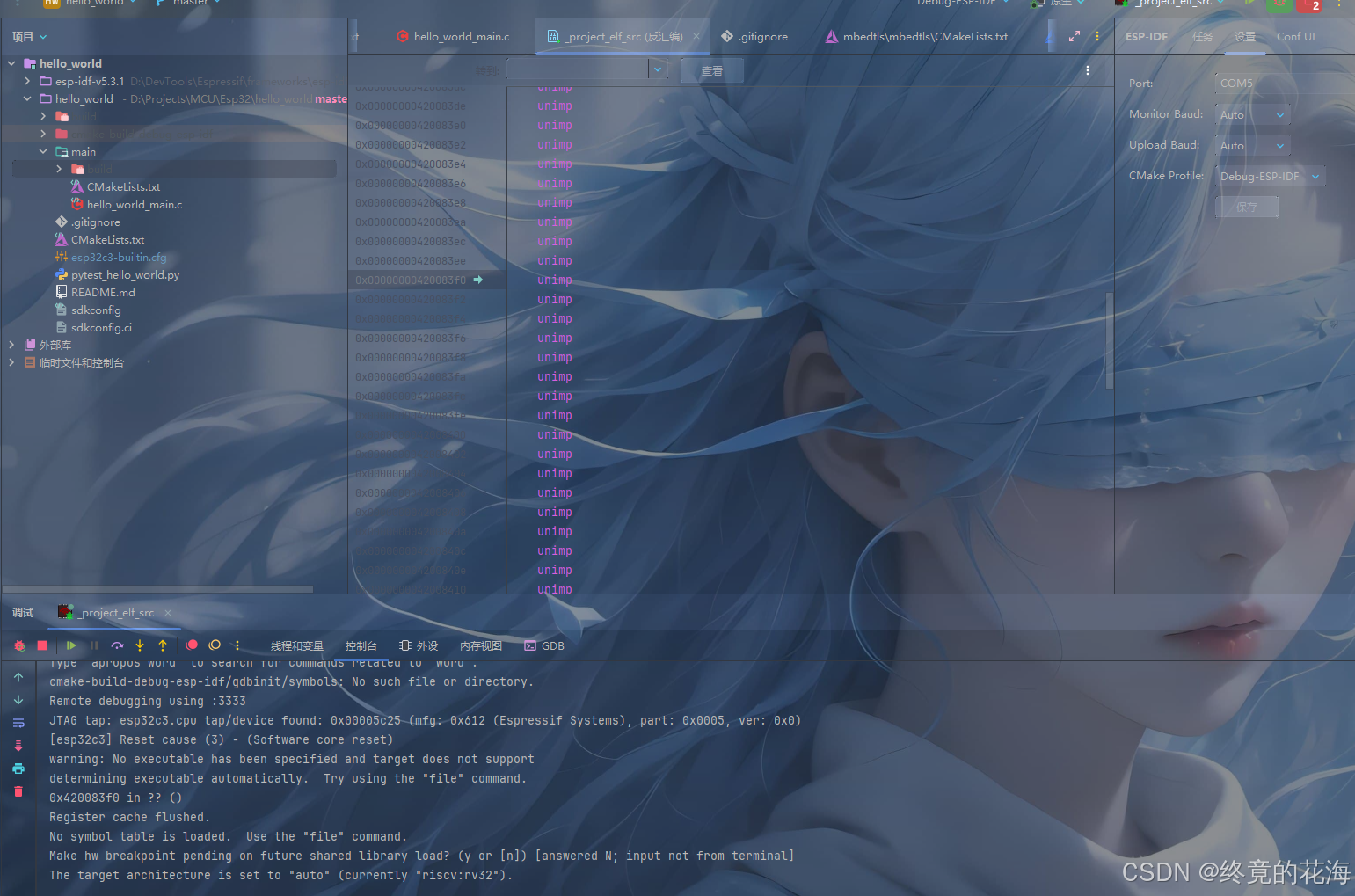Viewport: 1355px width, 896px height.
Task: Expand the 外部库 external libraries node
Action: 11,345
